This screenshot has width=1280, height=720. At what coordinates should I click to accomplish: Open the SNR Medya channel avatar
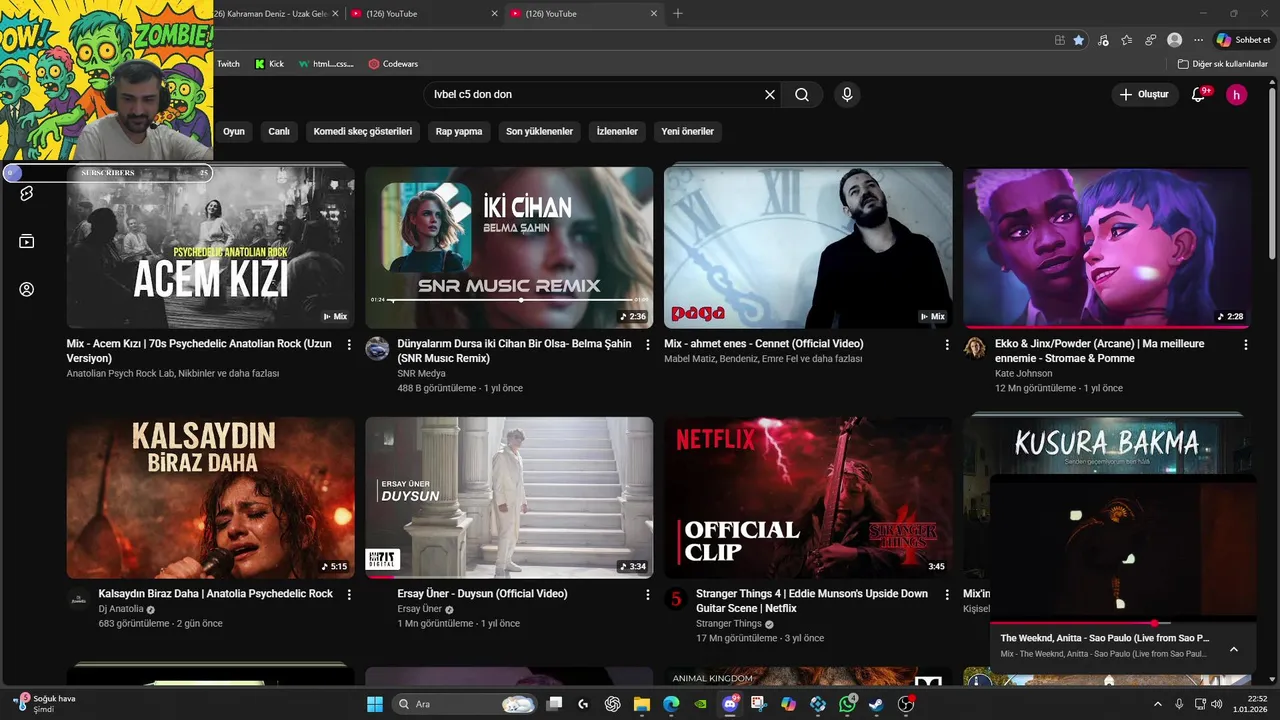coord(377,348)
